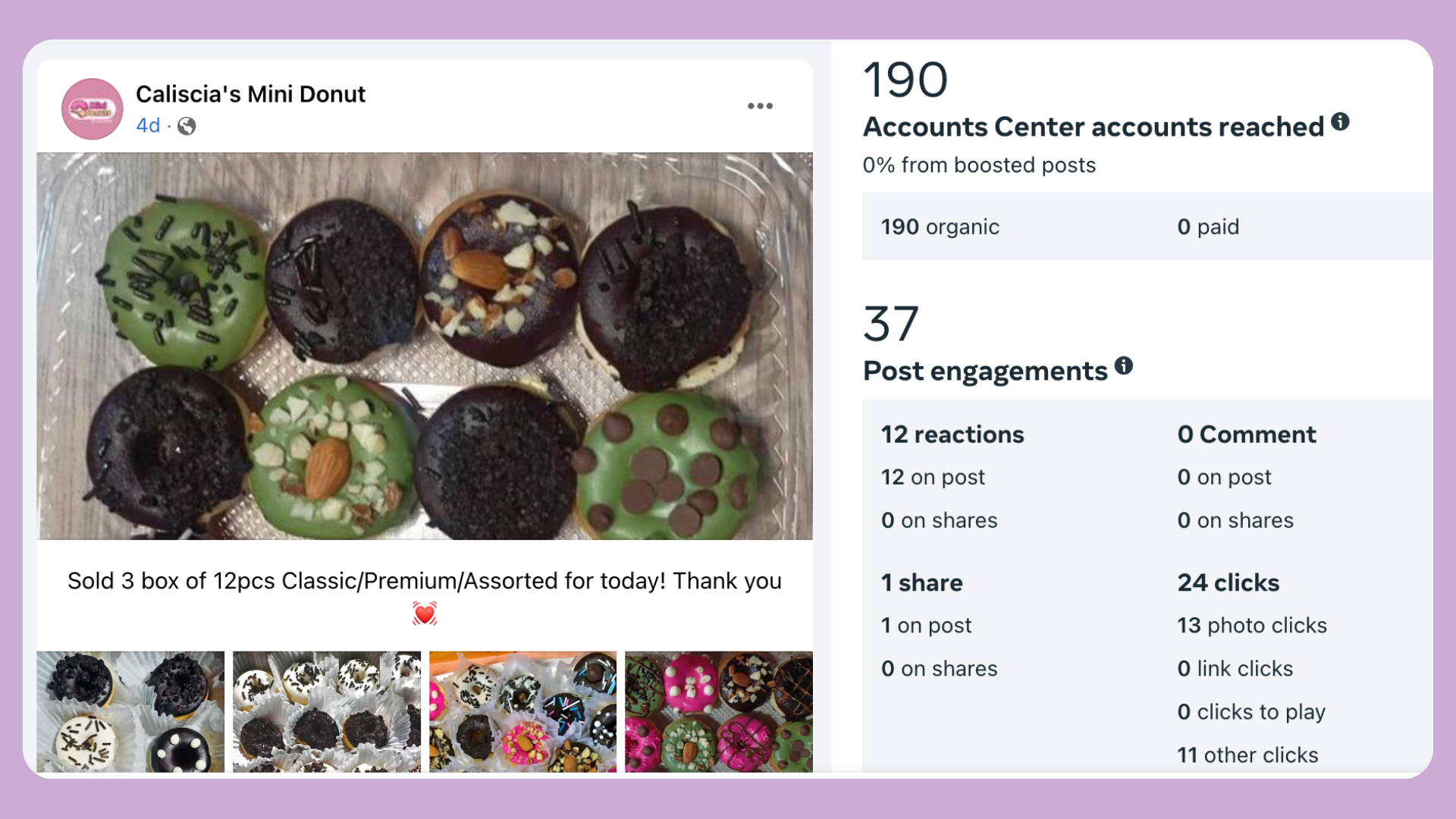Viewport: 1456px width, 819px height.
Task: Open the fourth thumbnail with pink-green donuts
Action: click(x=718, y=711)
